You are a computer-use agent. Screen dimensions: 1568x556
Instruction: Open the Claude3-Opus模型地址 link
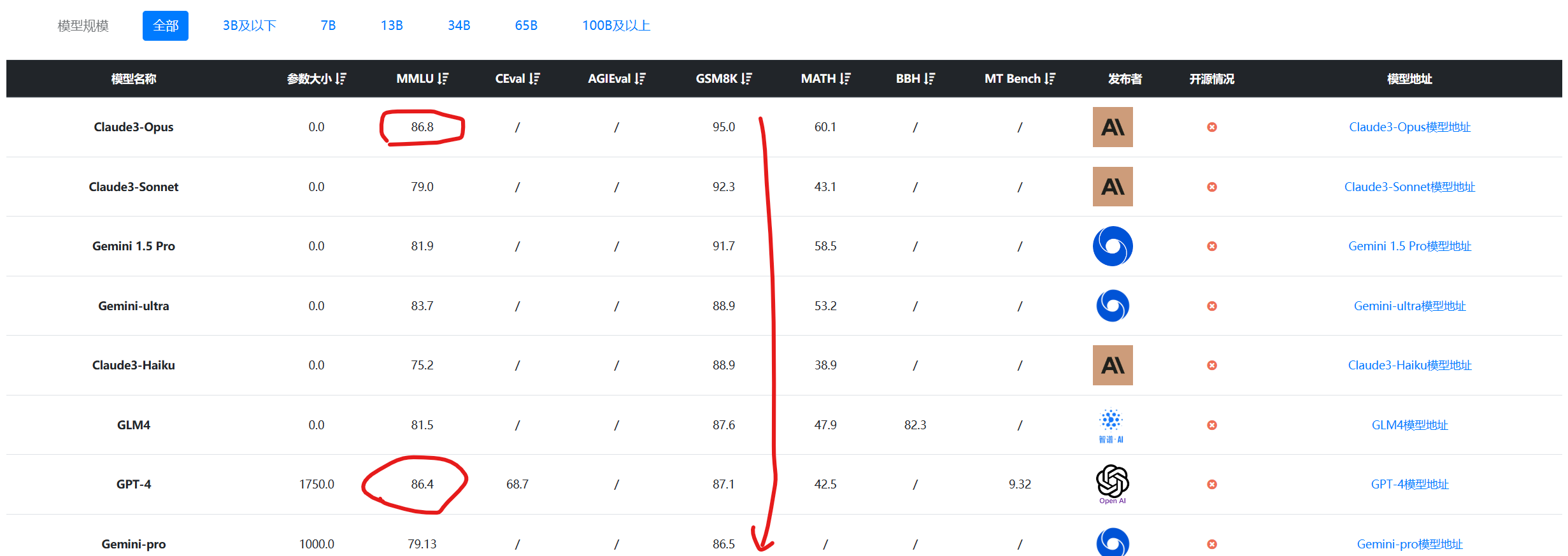[1409, 127]
